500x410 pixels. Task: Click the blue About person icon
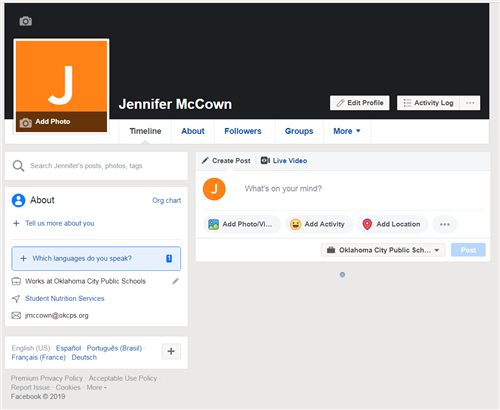18,200
